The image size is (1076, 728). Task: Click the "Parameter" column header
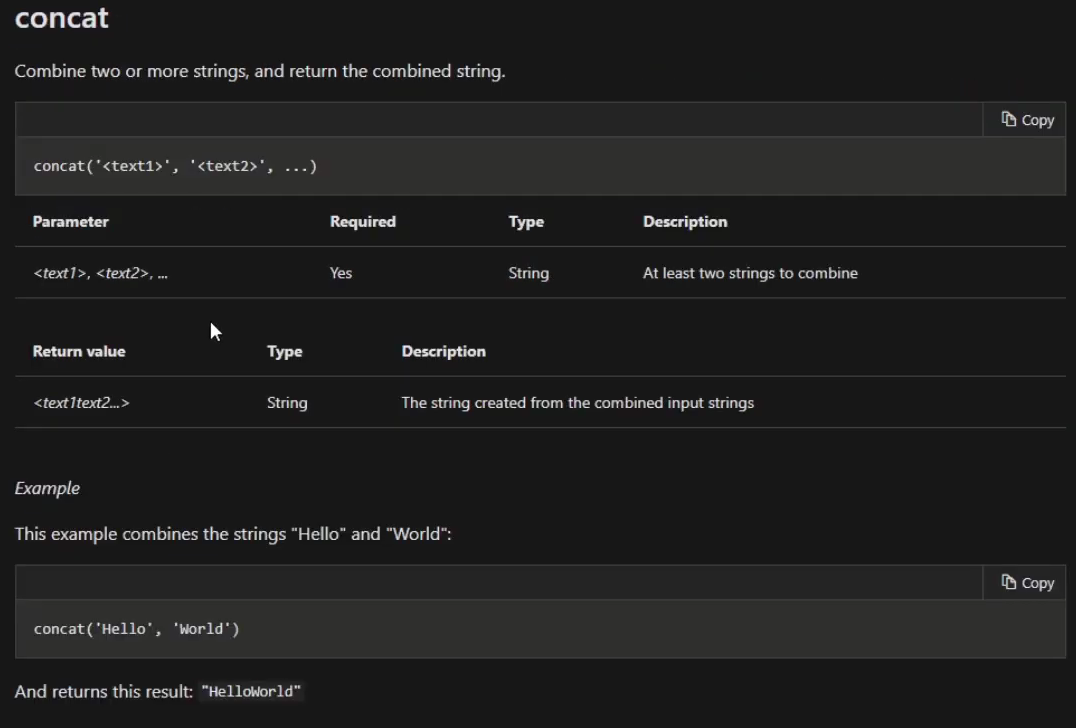71,222
